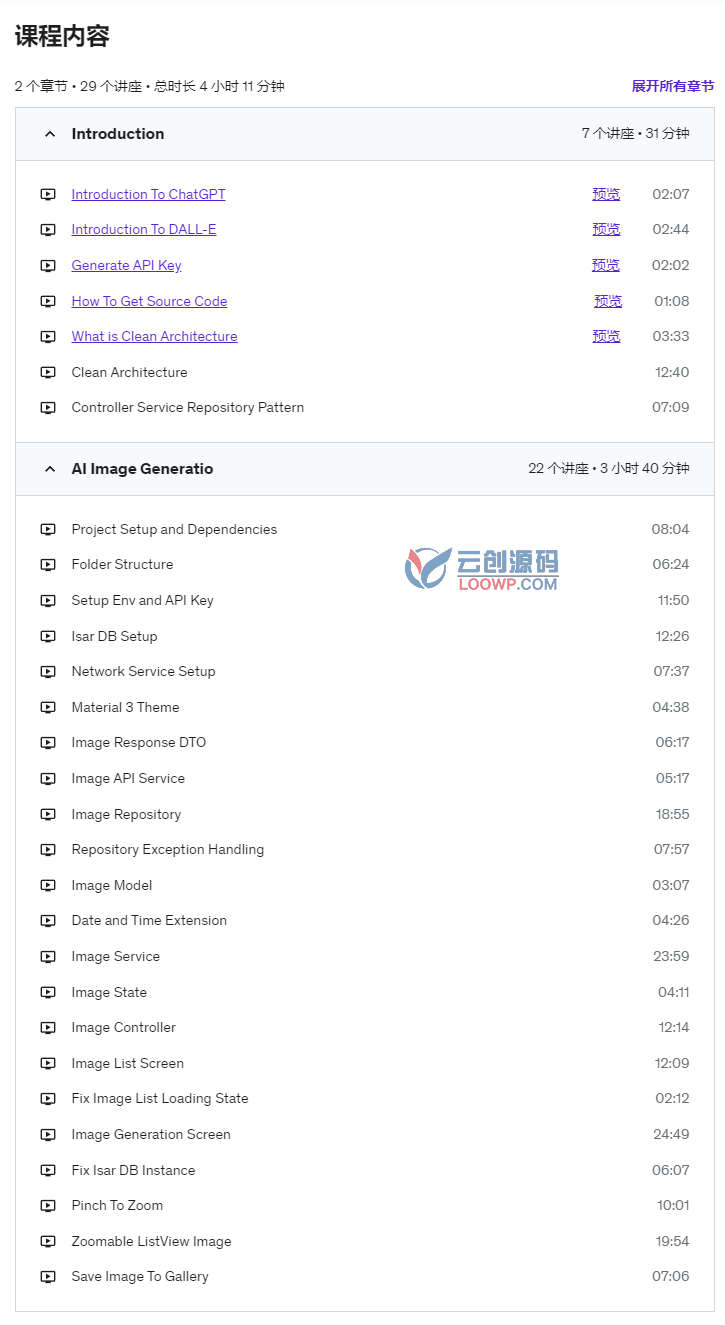Click video icon beside Network Service Setup

[48, 672]
